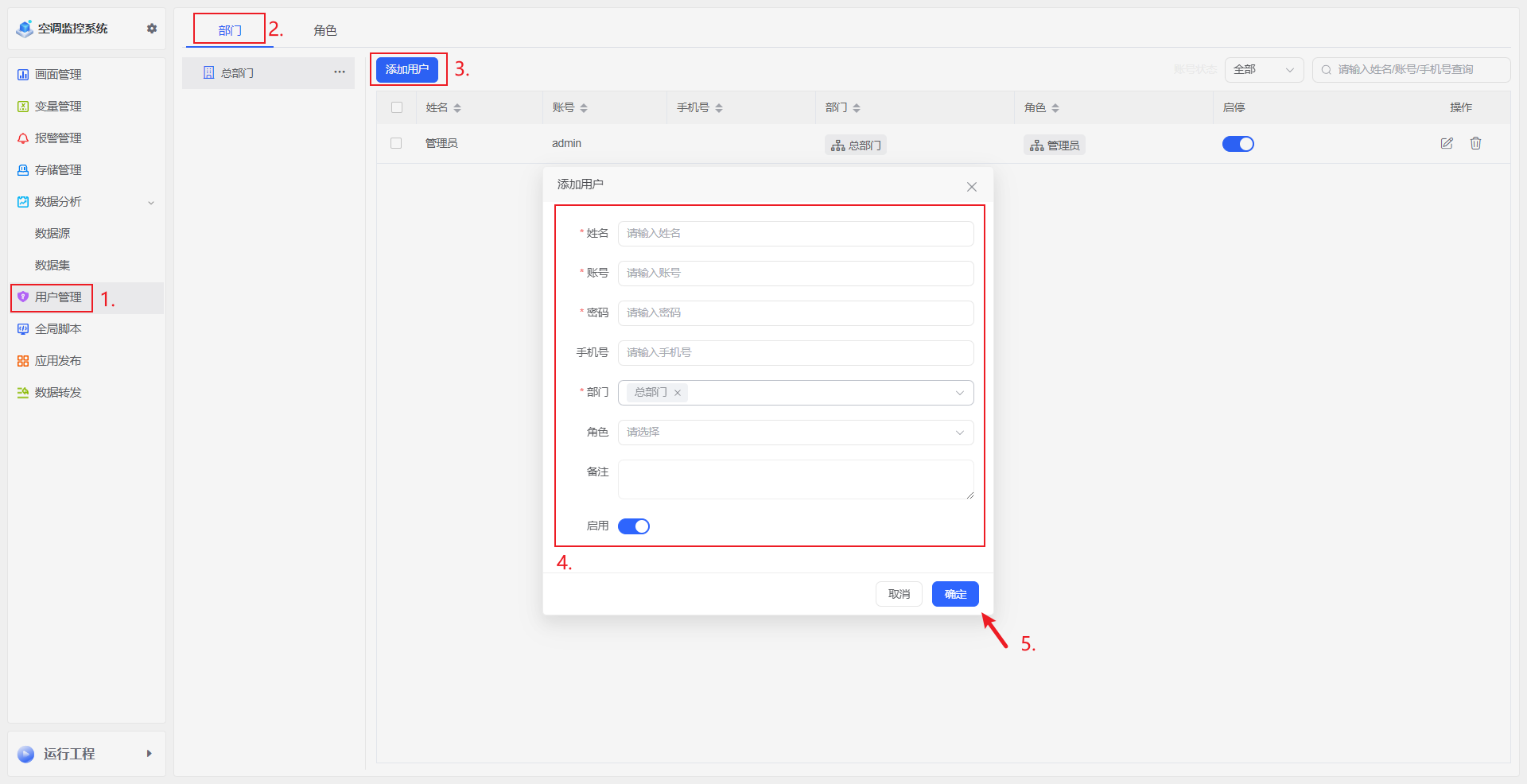
Task: Click the 确定 confirm button
Action: (955, 594)
